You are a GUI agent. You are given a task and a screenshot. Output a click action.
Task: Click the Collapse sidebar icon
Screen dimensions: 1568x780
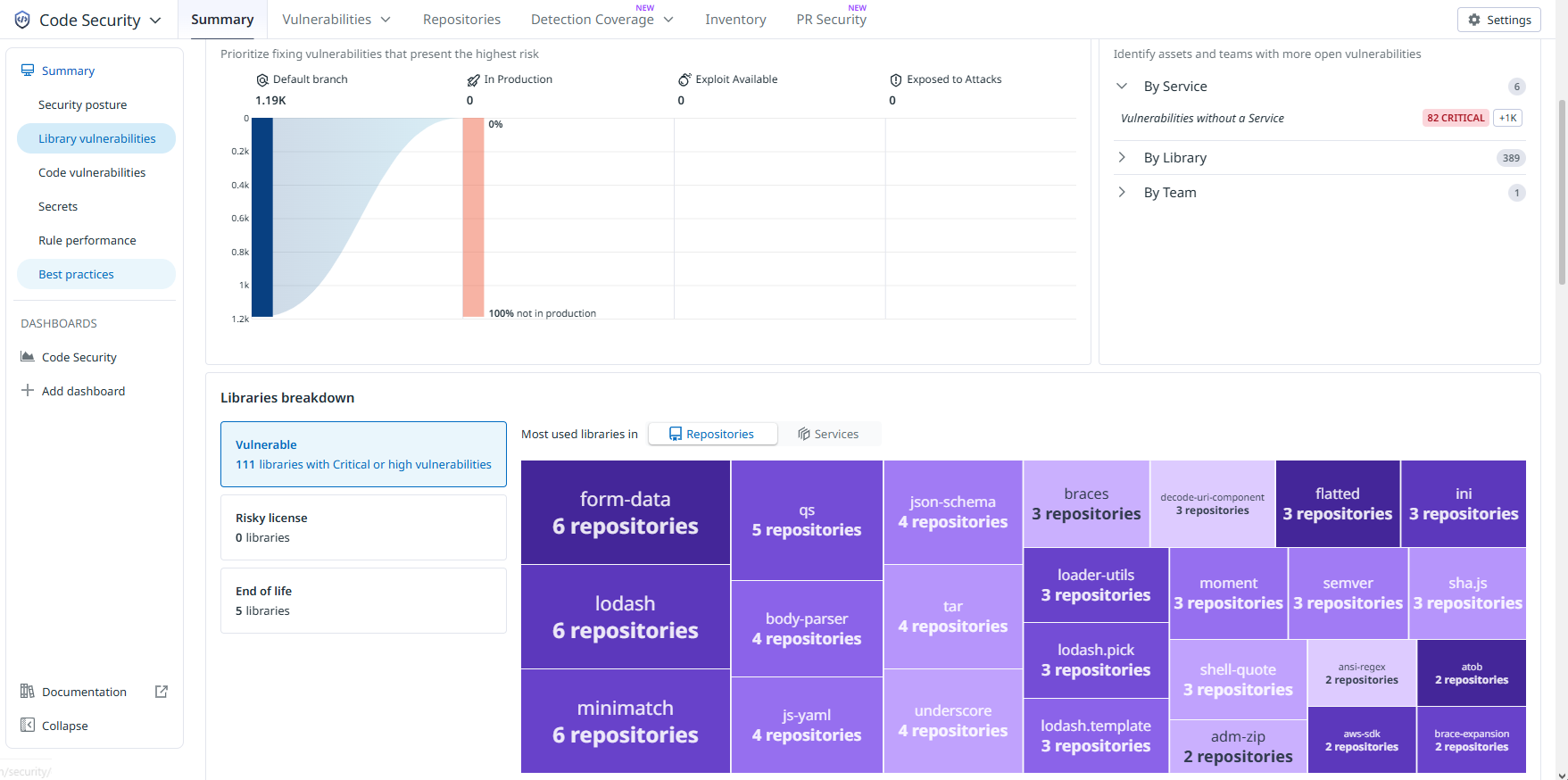[28, 726]
